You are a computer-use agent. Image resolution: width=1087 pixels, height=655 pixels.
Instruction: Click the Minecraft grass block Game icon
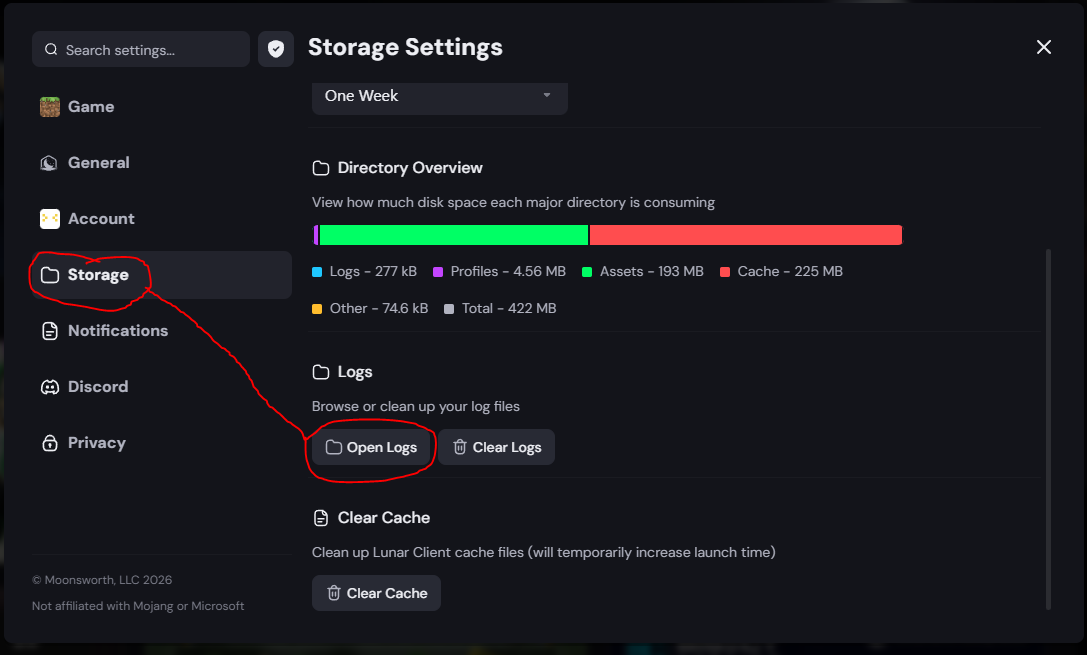(50, 107)
